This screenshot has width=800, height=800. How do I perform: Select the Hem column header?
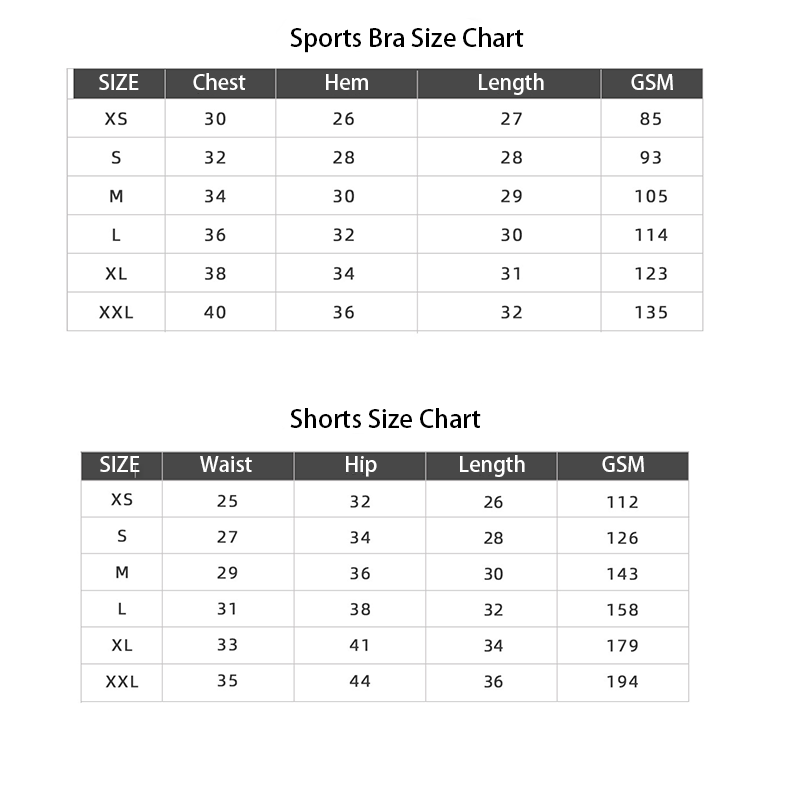pos(346,83)
